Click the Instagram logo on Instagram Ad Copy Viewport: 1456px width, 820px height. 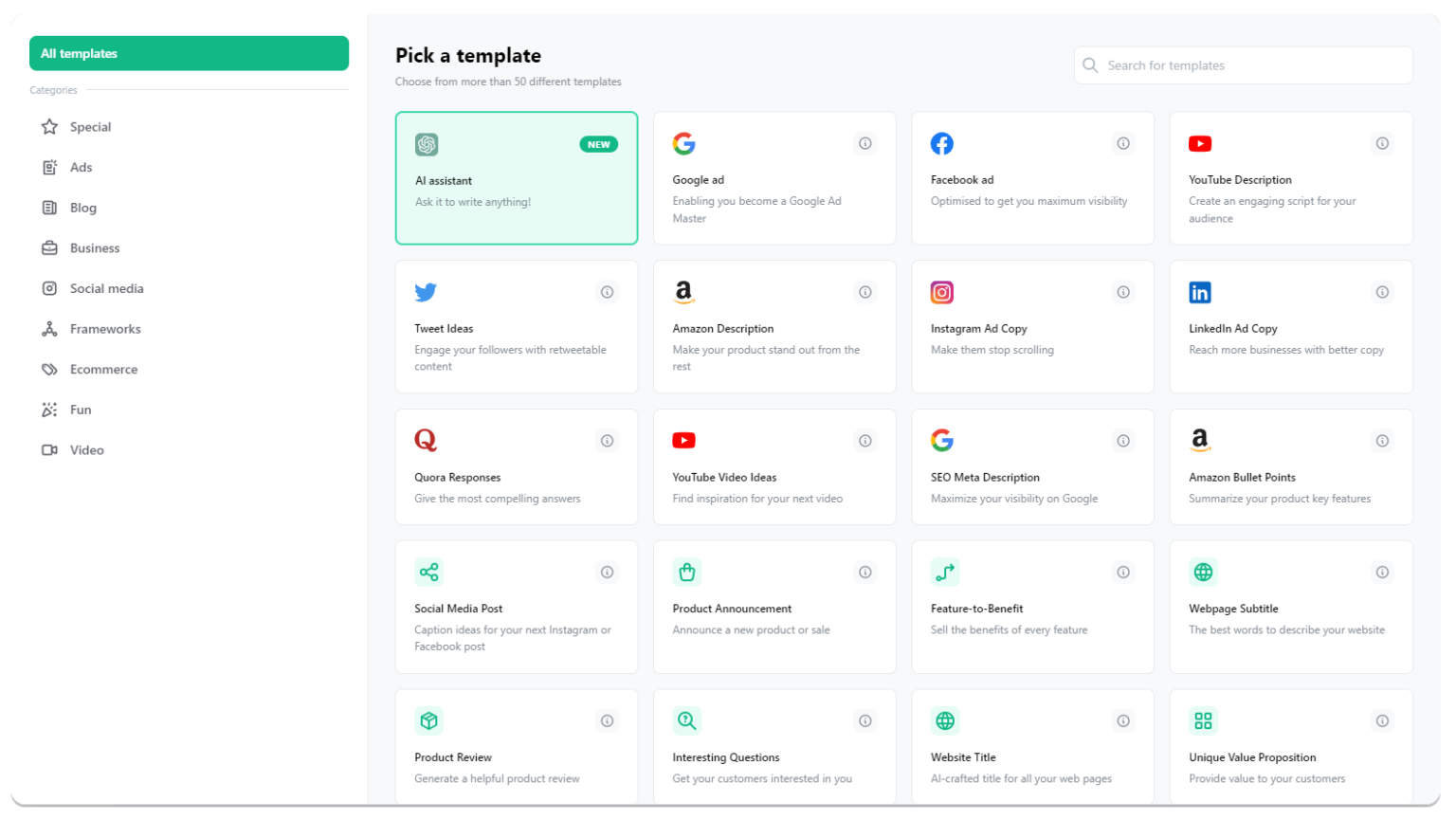[x=942, y=292]
